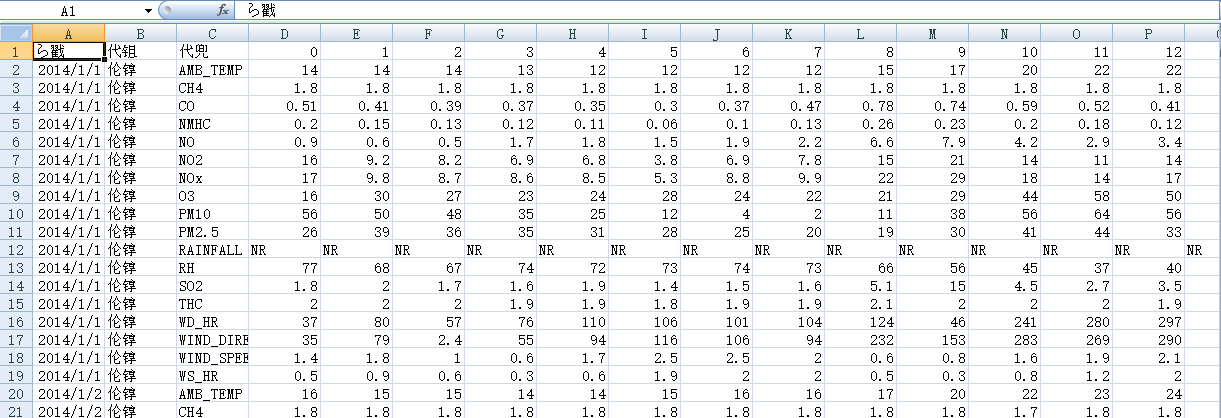Select row 12 header
1221x418 pixels.
(16, 250)
